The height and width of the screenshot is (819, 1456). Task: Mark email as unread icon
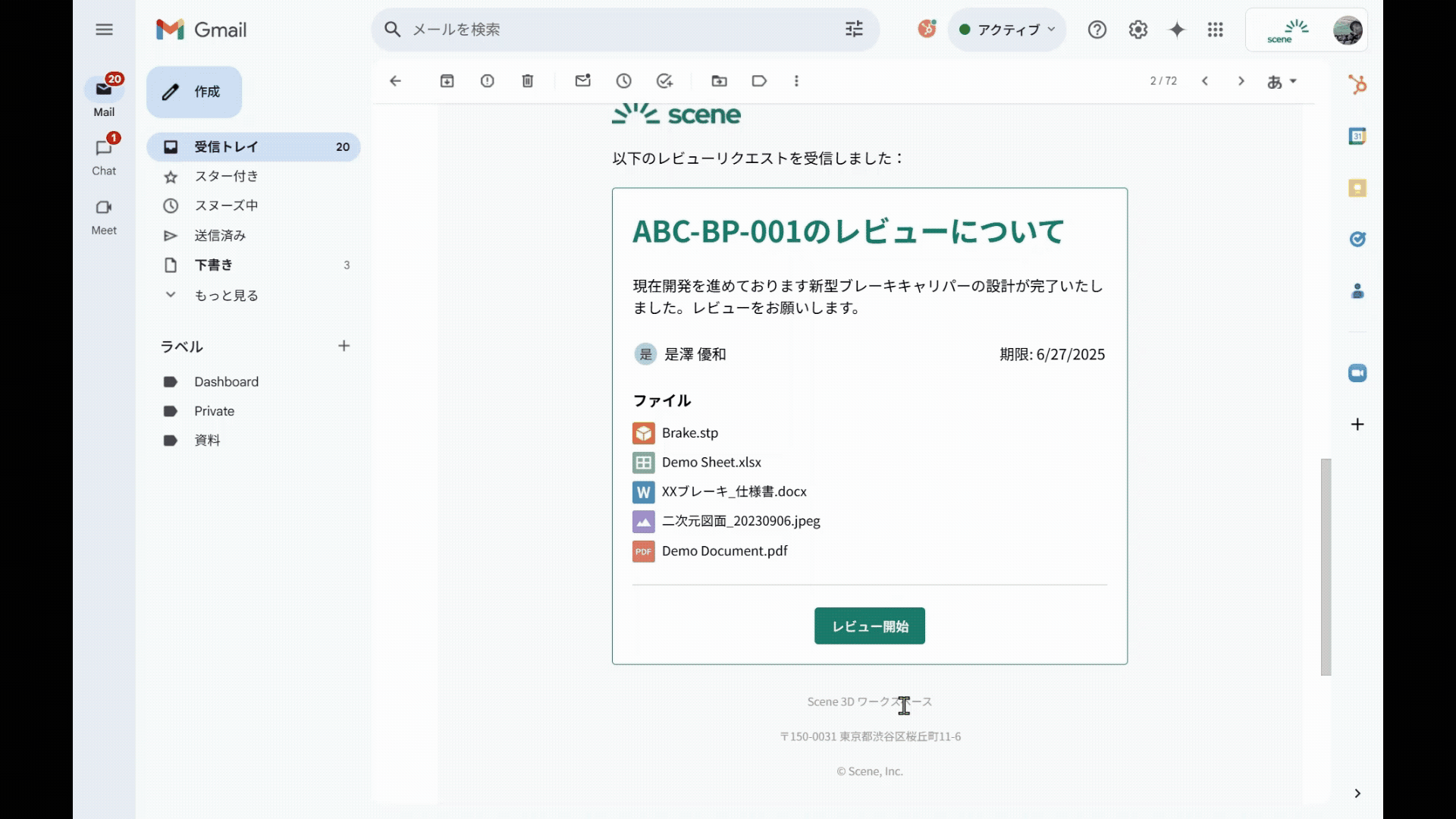582,81
